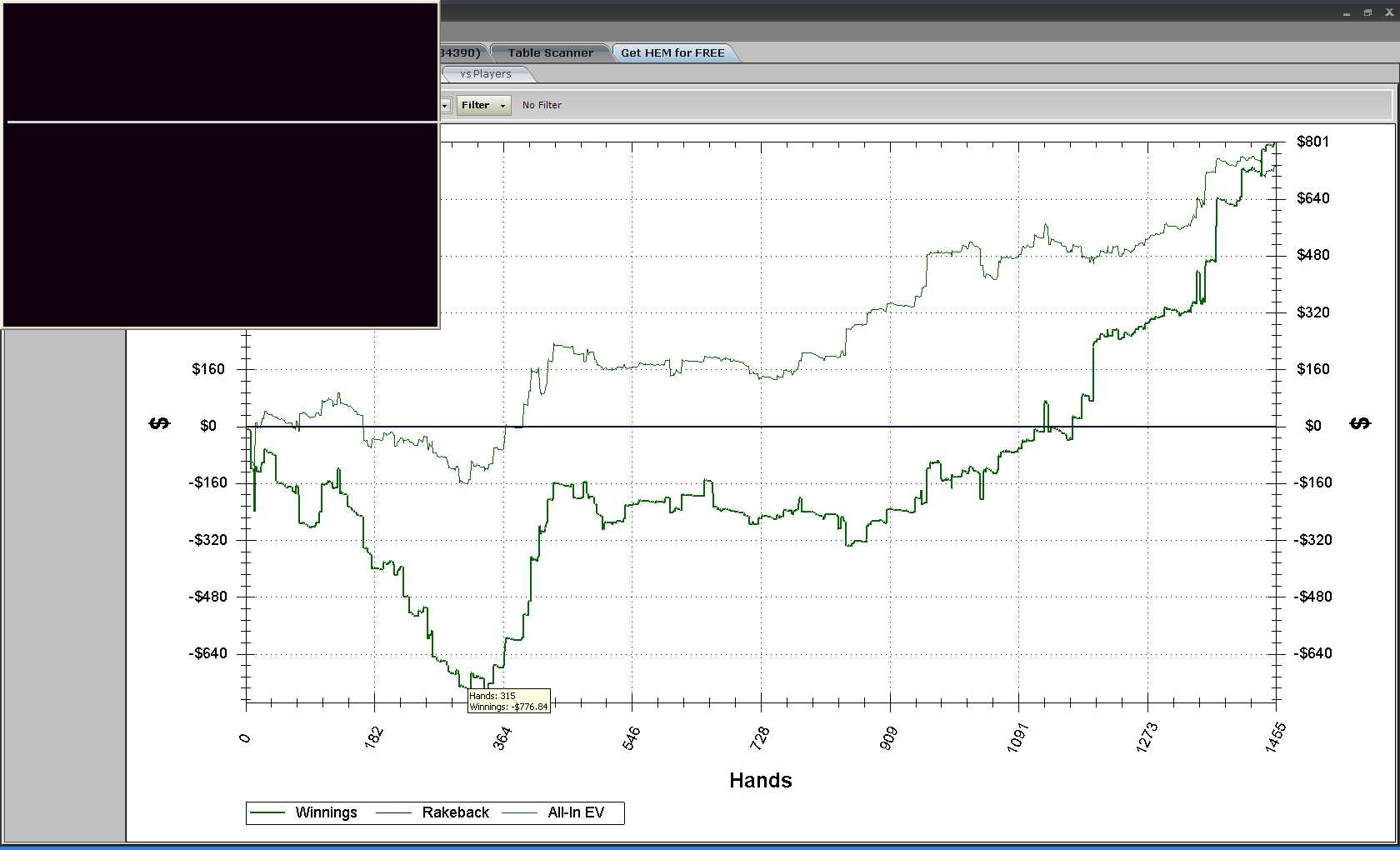
Task: Open the Table Scanner tab
Action: point(550,52)
